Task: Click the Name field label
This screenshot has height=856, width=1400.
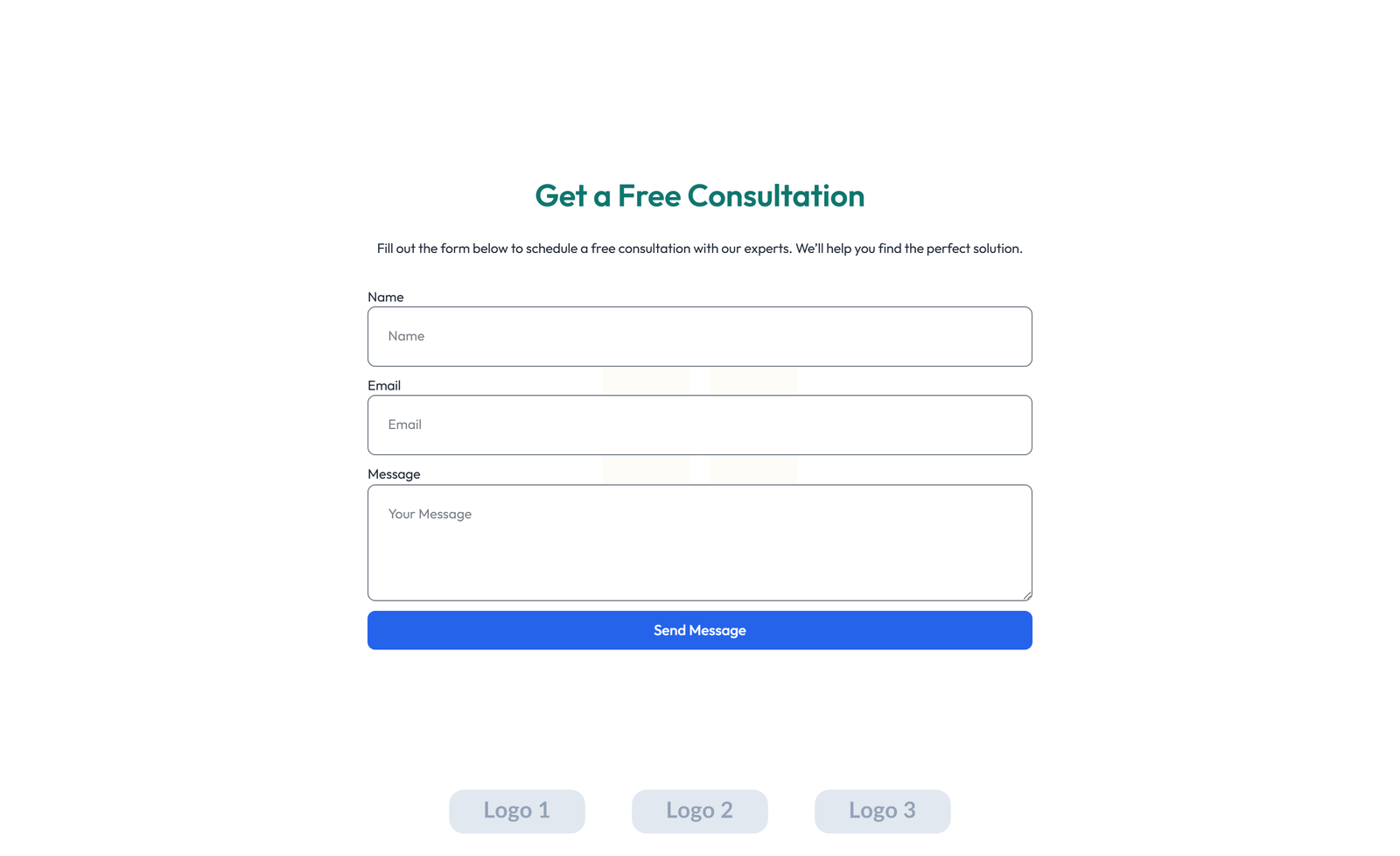Action: 386,297
